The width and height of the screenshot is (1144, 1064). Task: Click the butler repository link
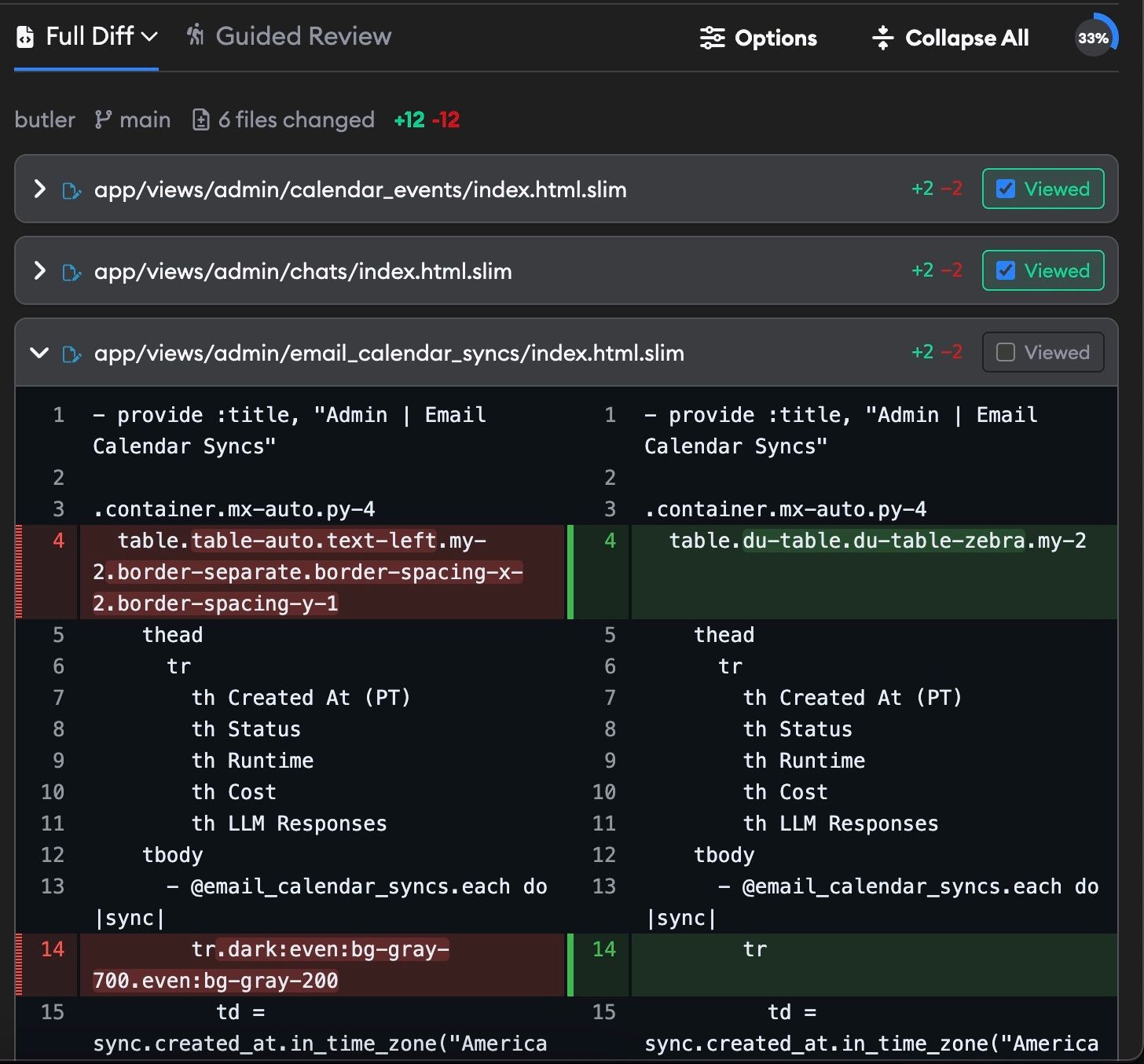click(45, 119)
